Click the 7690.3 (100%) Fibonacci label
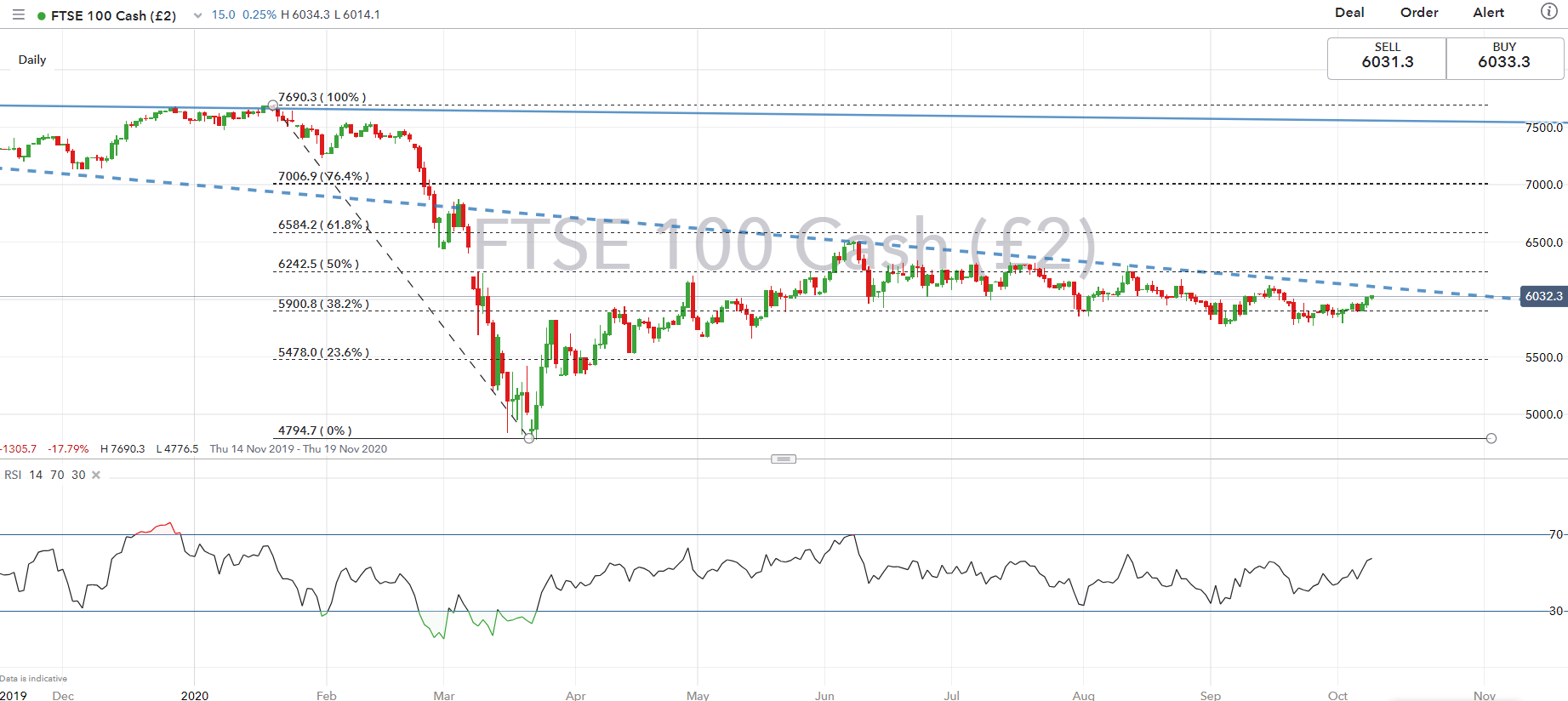1568x701 pixels. click(x=322, y=97)
